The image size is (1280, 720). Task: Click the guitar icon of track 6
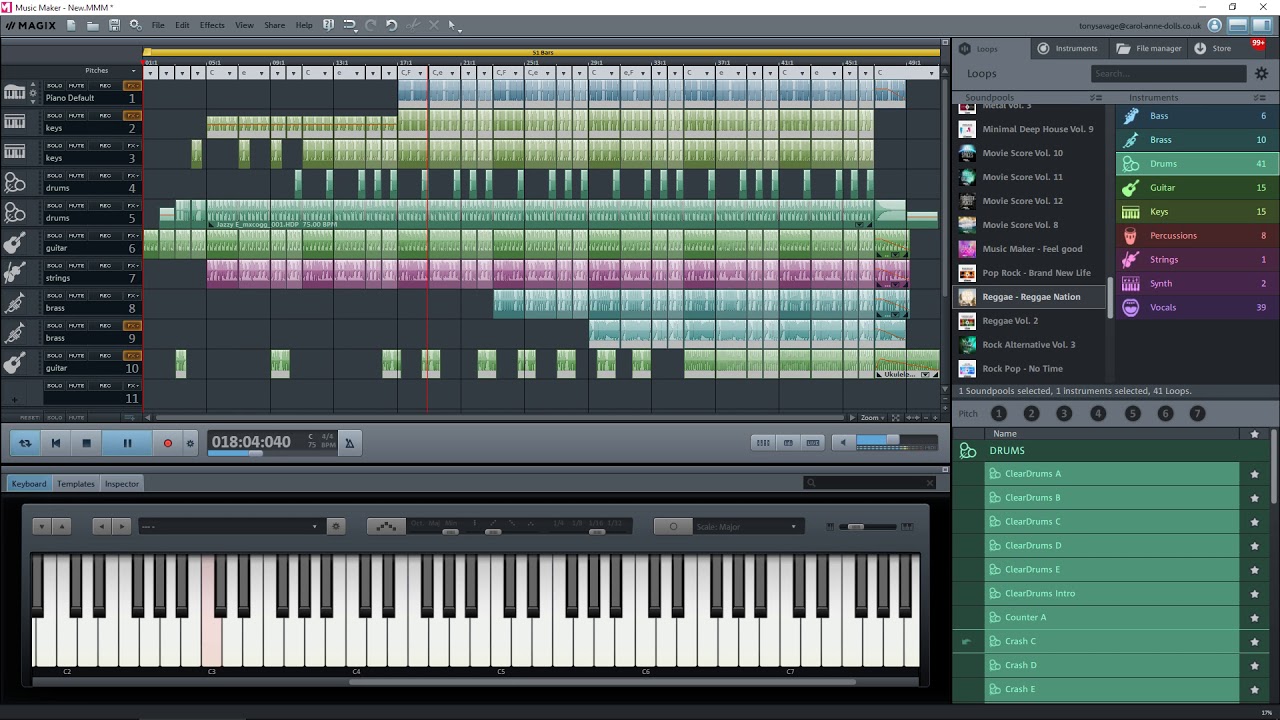pos(15,243)
